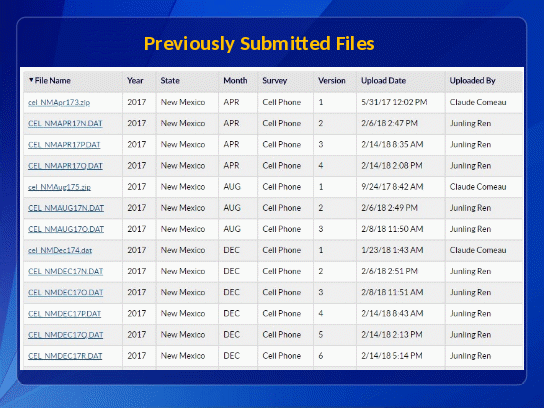This screenshot has width=544, height=408.
Task: Open the CEL_NMDEC17N.DAT file link
Action: 66,271
